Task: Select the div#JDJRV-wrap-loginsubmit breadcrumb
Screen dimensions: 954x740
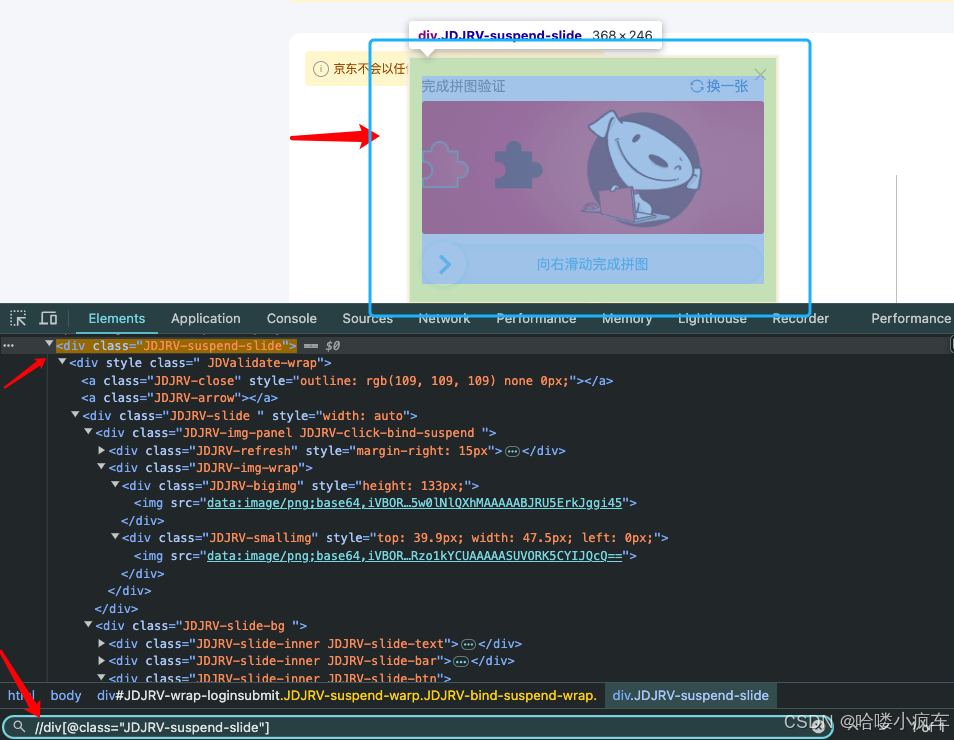Action: click(347, 695)
